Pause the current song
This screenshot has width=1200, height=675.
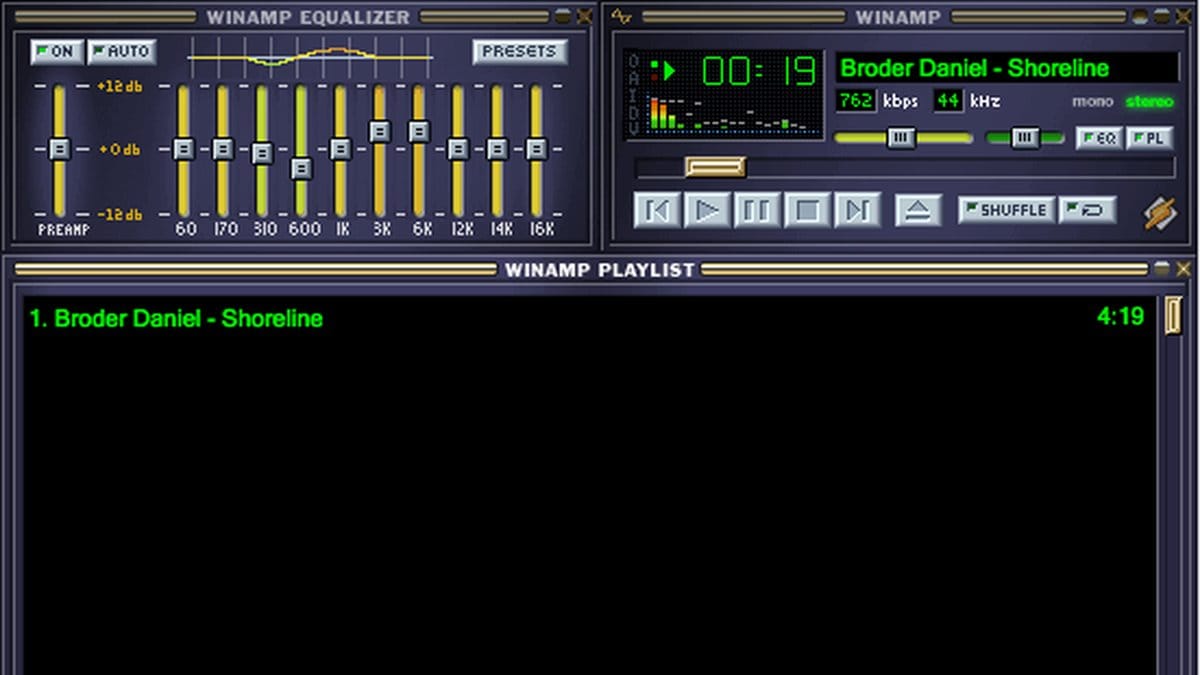pos(757,211)
